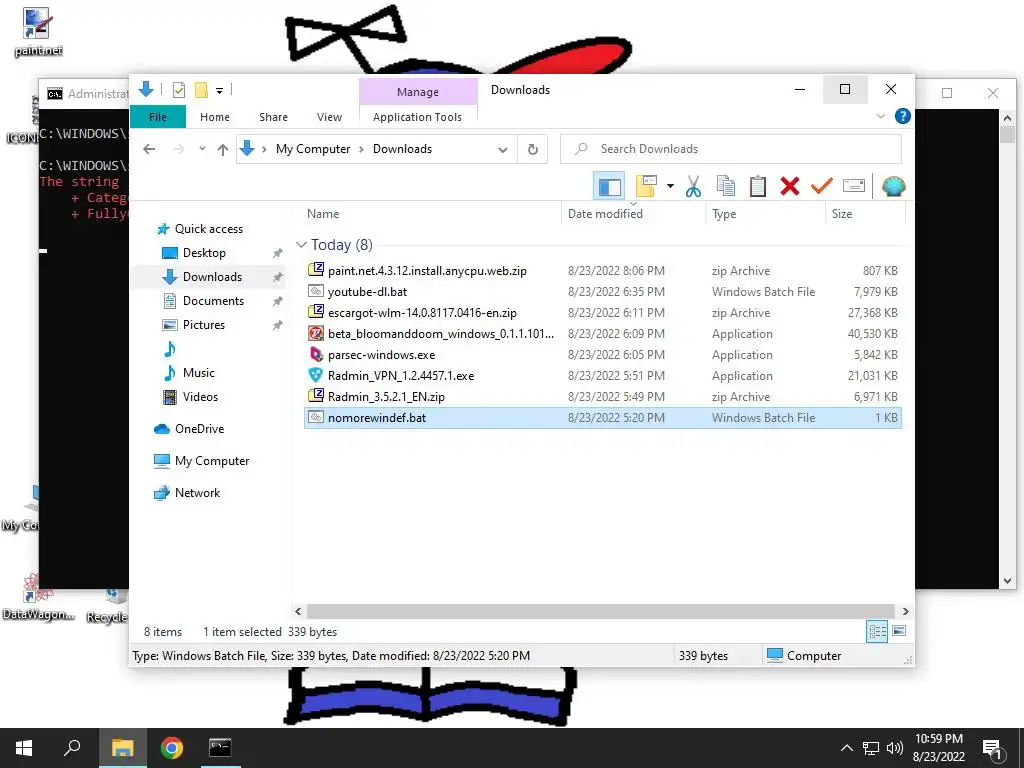Select beta_bloomanddoom_windows application file
1024x768 pixels.
tap(603, 334)
